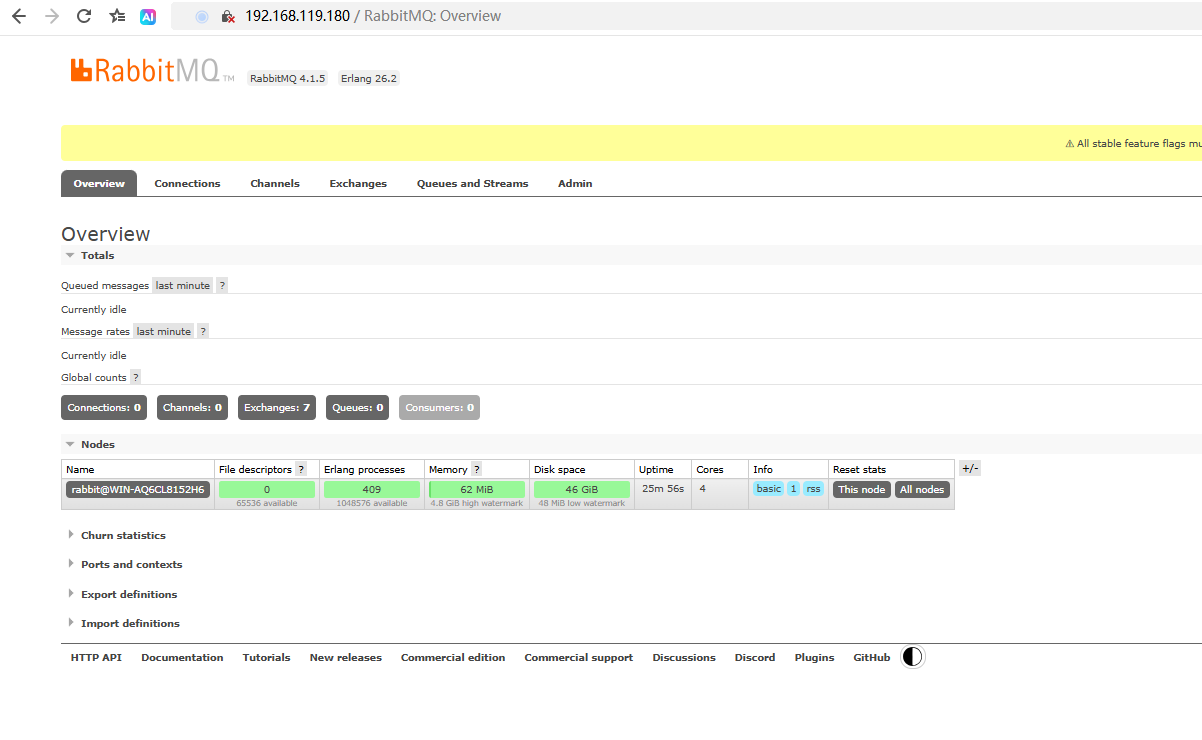Open help for Global counts
This screenshot has width=1202, height=740.
pyautogui.click(x=135, y=377)
